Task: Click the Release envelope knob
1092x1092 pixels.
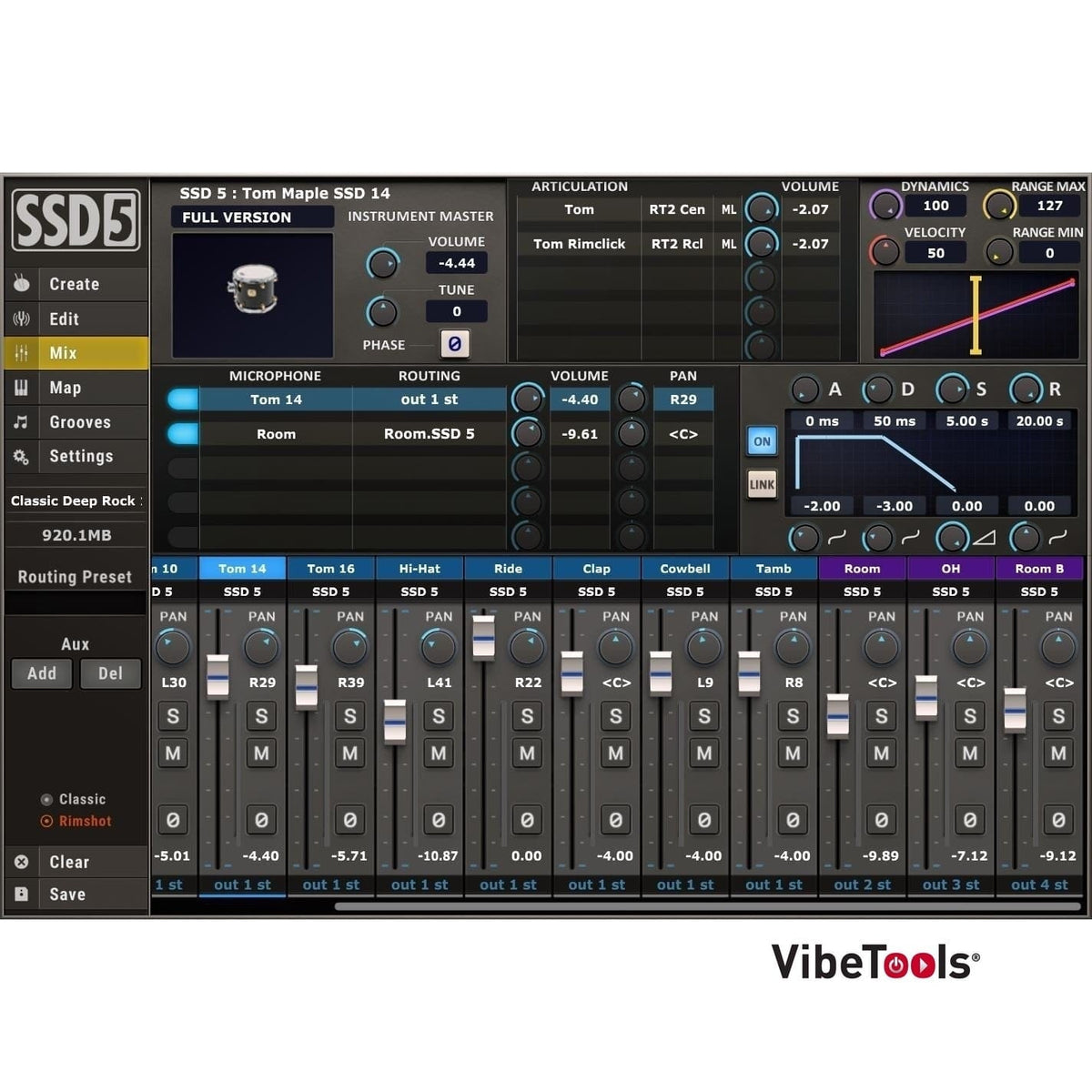Action: (1026, 390)
